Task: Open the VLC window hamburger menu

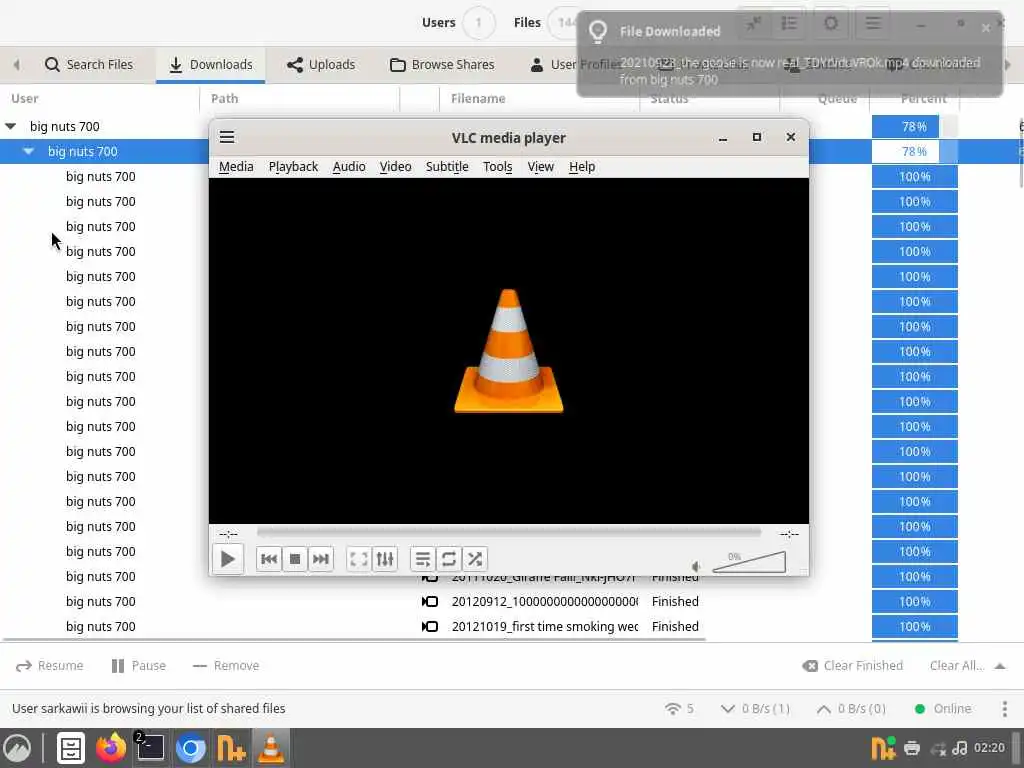Action: click(x=227, y=137)
